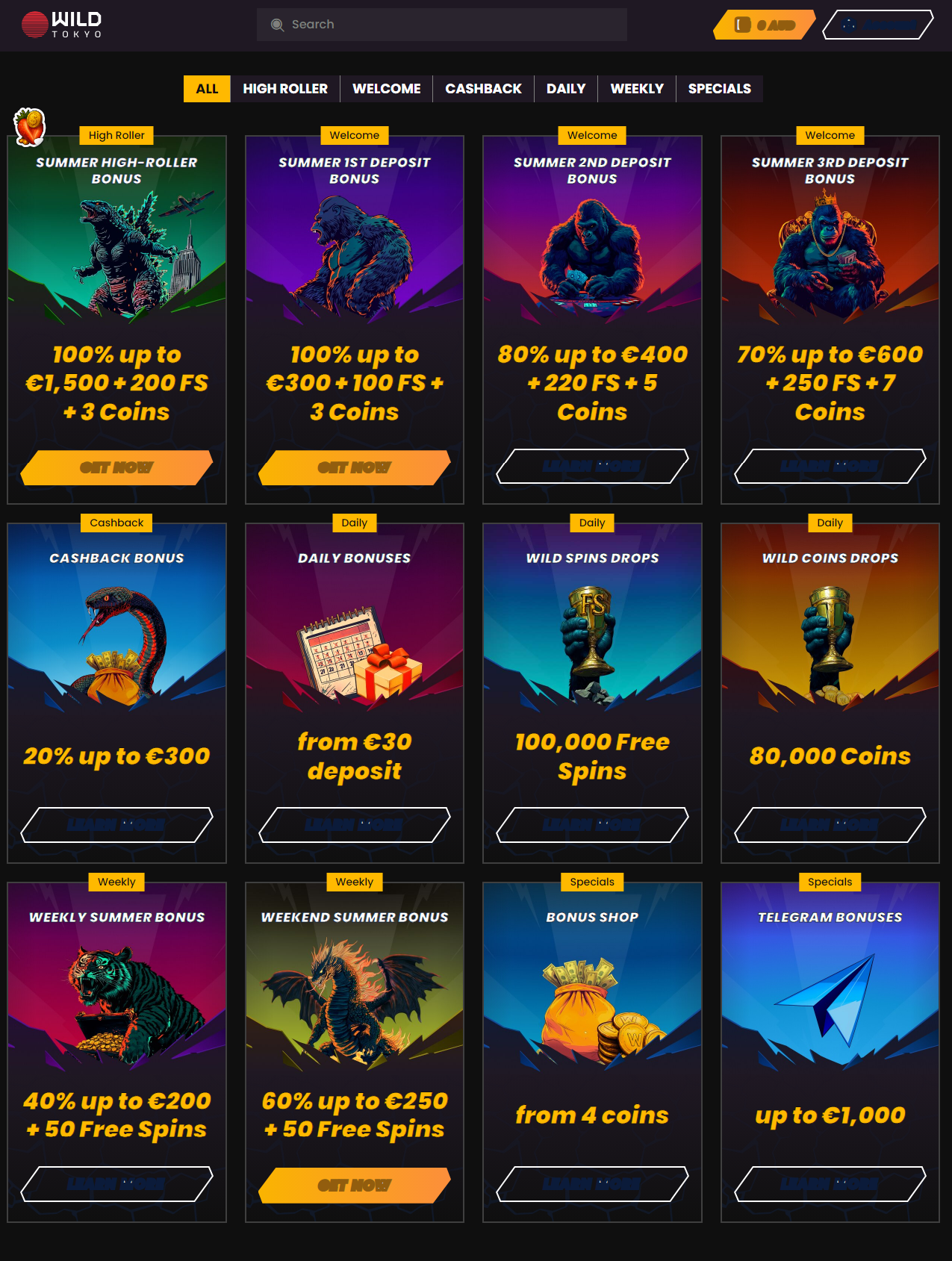Click the wallet icon in balance button
The width and height of the screenshot is (952, 1261).
click(742, 25)
